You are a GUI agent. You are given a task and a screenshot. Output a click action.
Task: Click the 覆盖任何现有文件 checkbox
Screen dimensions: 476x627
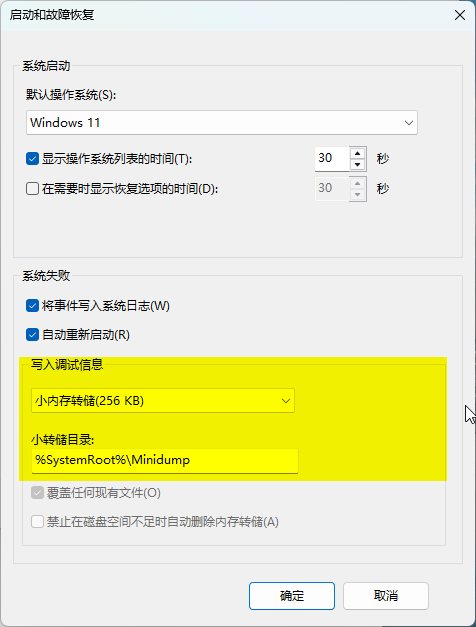38,493
